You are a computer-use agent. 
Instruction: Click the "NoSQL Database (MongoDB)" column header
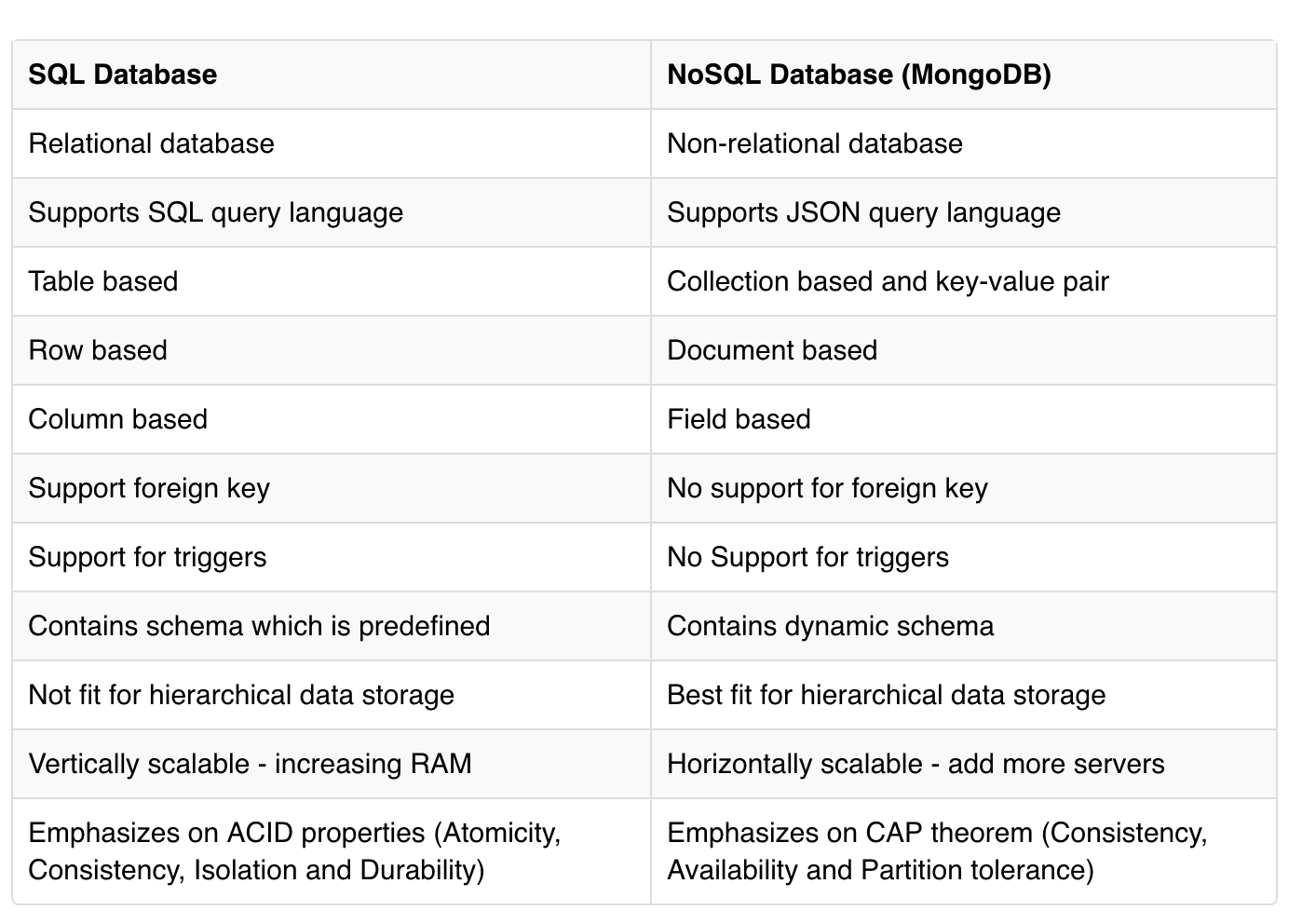pos(859,75)
